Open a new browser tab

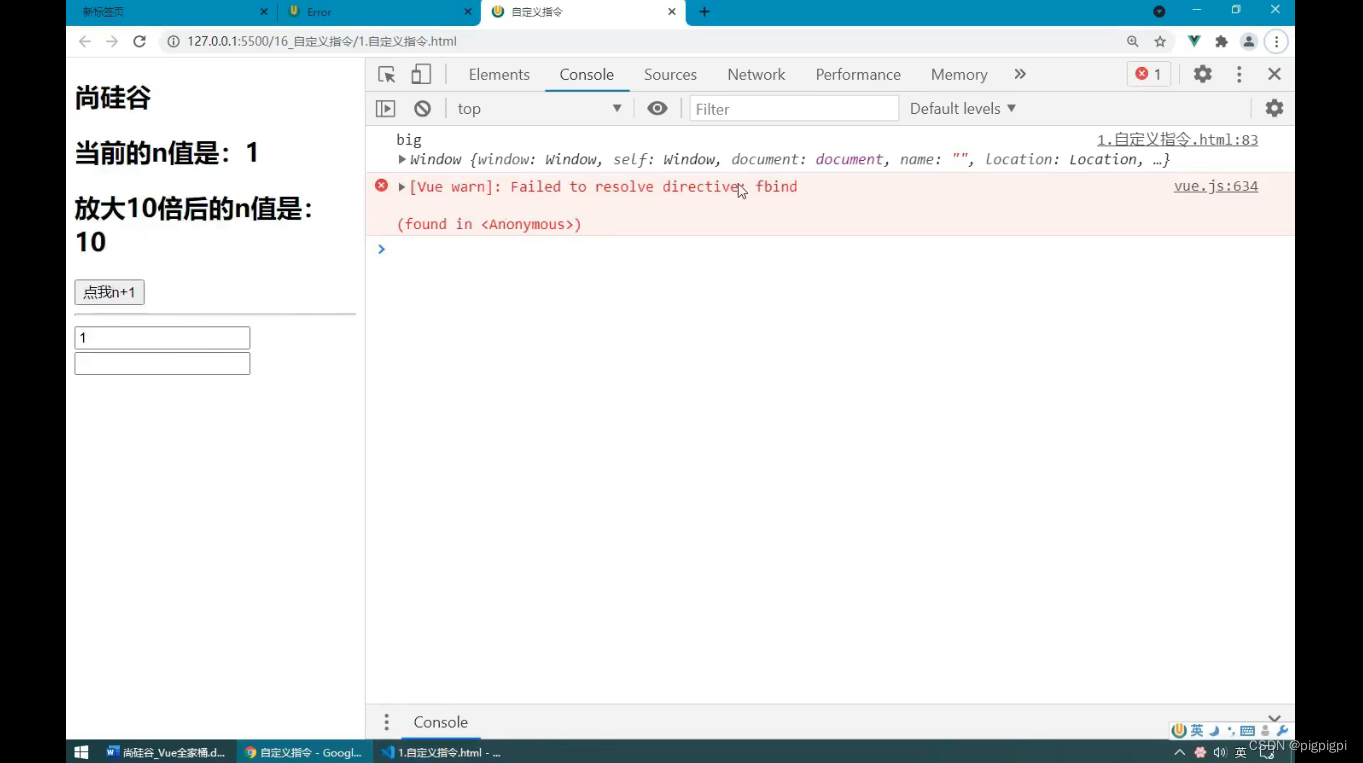coord(704,12)
